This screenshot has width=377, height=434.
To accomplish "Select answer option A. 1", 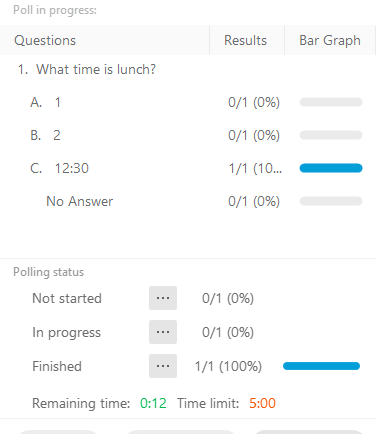I will pos(45,102).
